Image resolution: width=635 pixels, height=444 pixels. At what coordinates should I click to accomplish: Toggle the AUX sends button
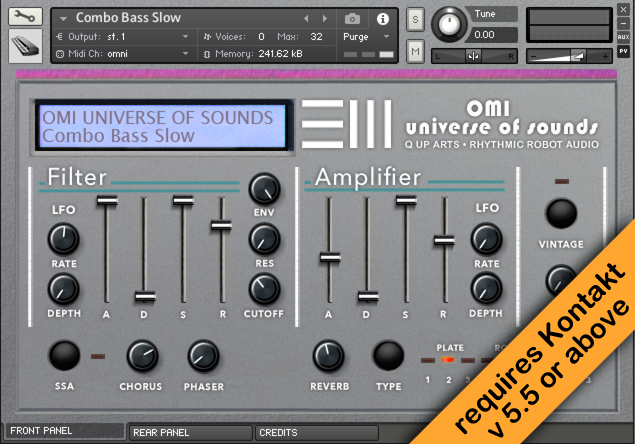(623, 37)
